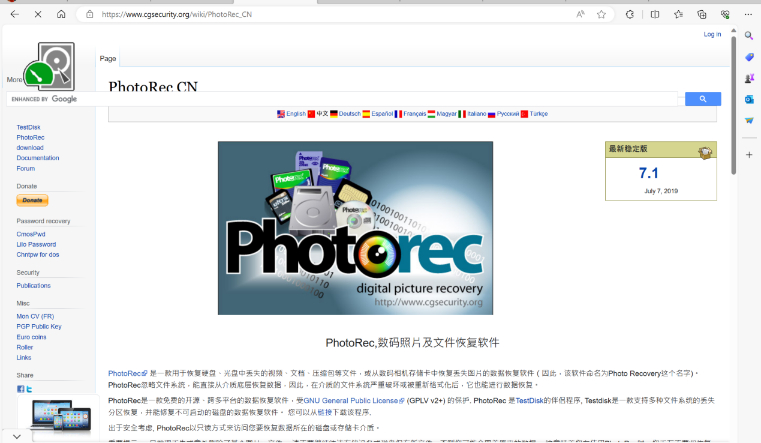
Task: Open the Mon CV (FR) link
Action: [35, 316]
